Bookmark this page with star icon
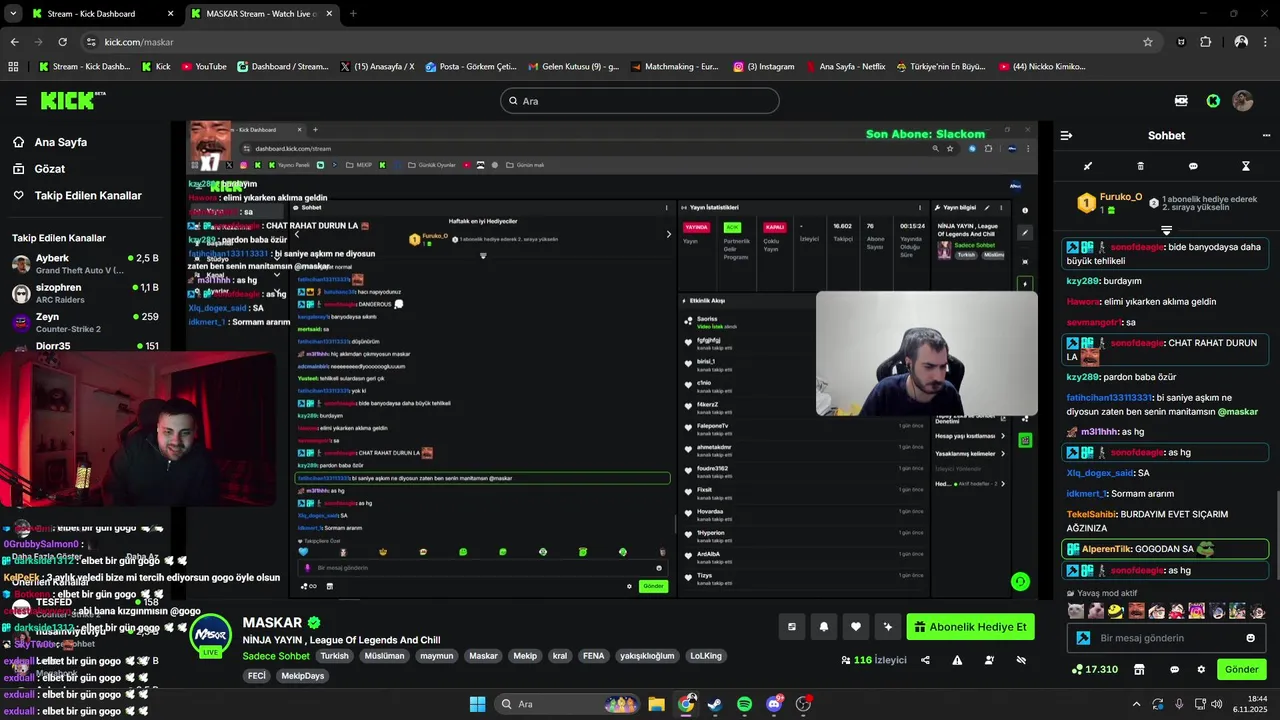Screen dimensions: 1280x720 tap(1148, 42)
